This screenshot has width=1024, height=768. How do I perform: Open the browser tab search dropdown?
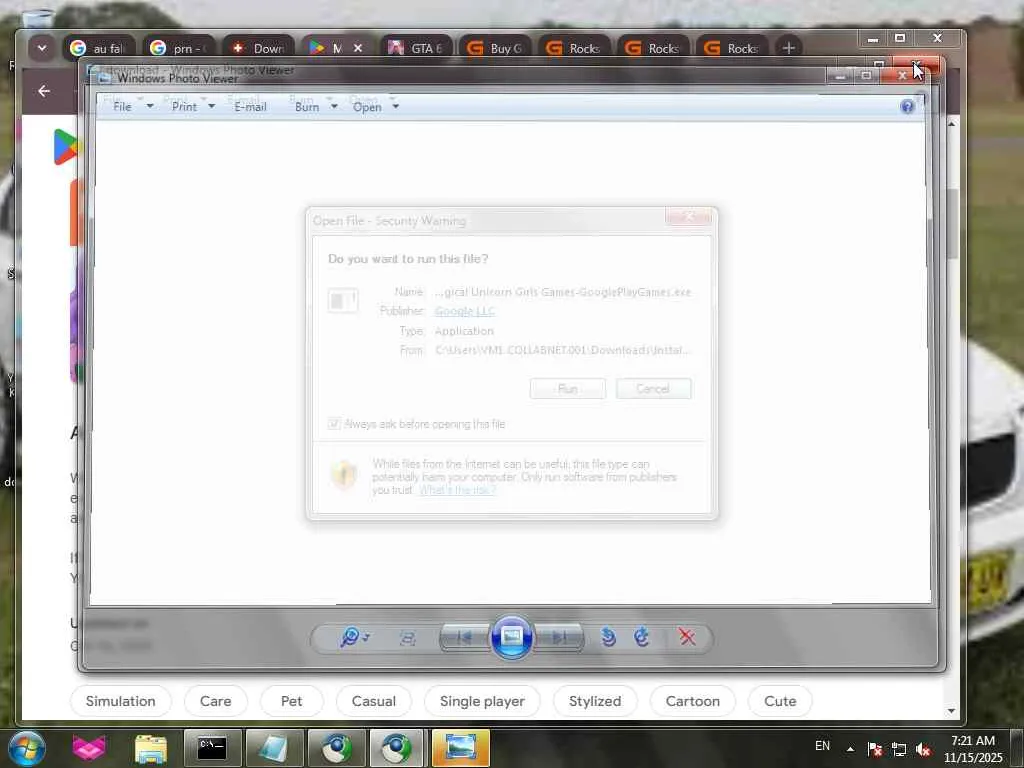click(42, 48)
